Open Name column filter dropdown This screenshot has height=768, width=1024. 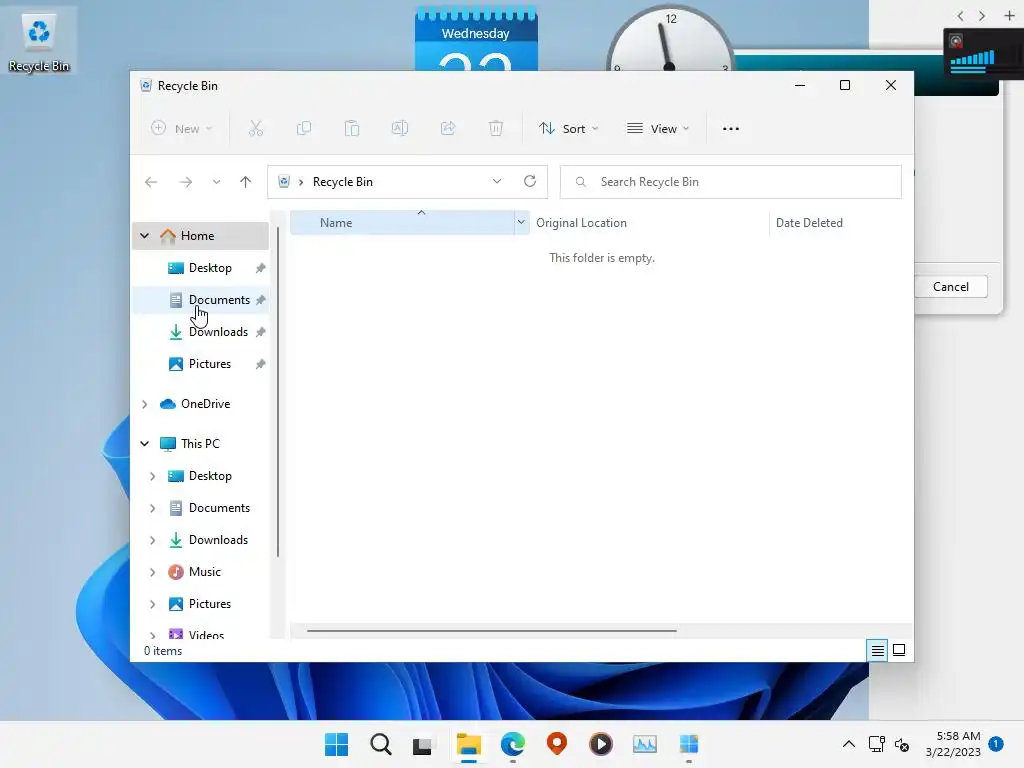point(521,223)
